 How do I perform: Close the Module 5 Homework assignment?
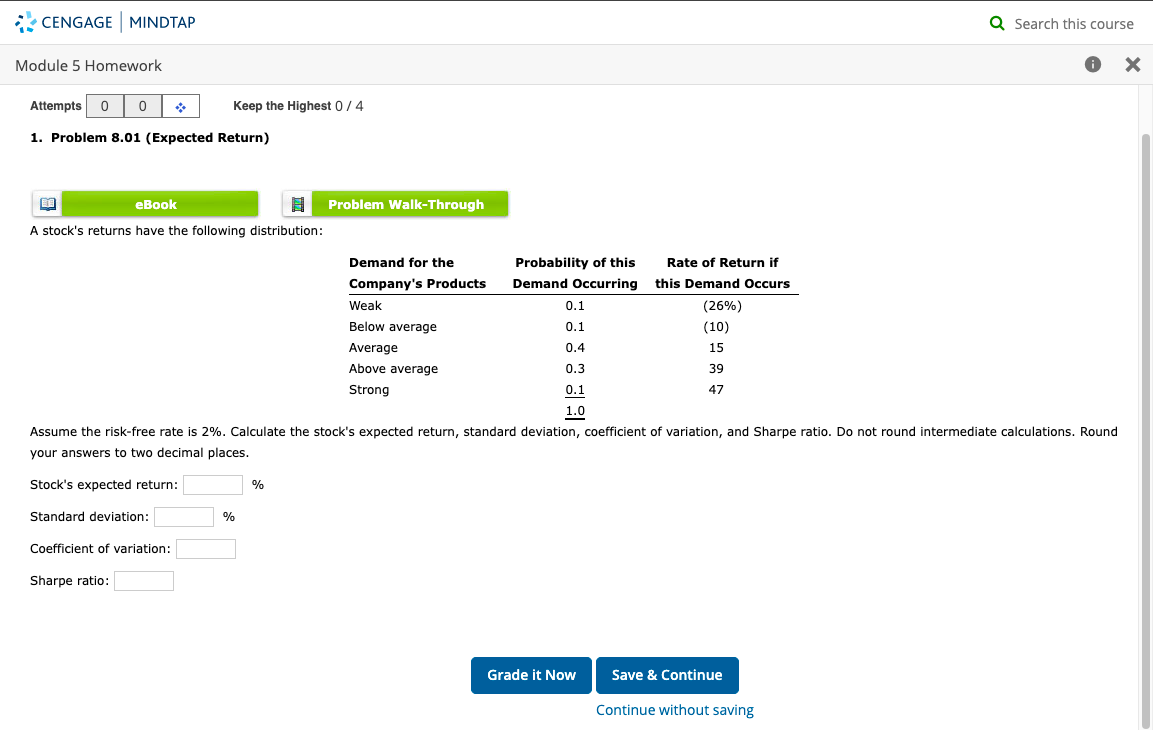[1132, 64]
